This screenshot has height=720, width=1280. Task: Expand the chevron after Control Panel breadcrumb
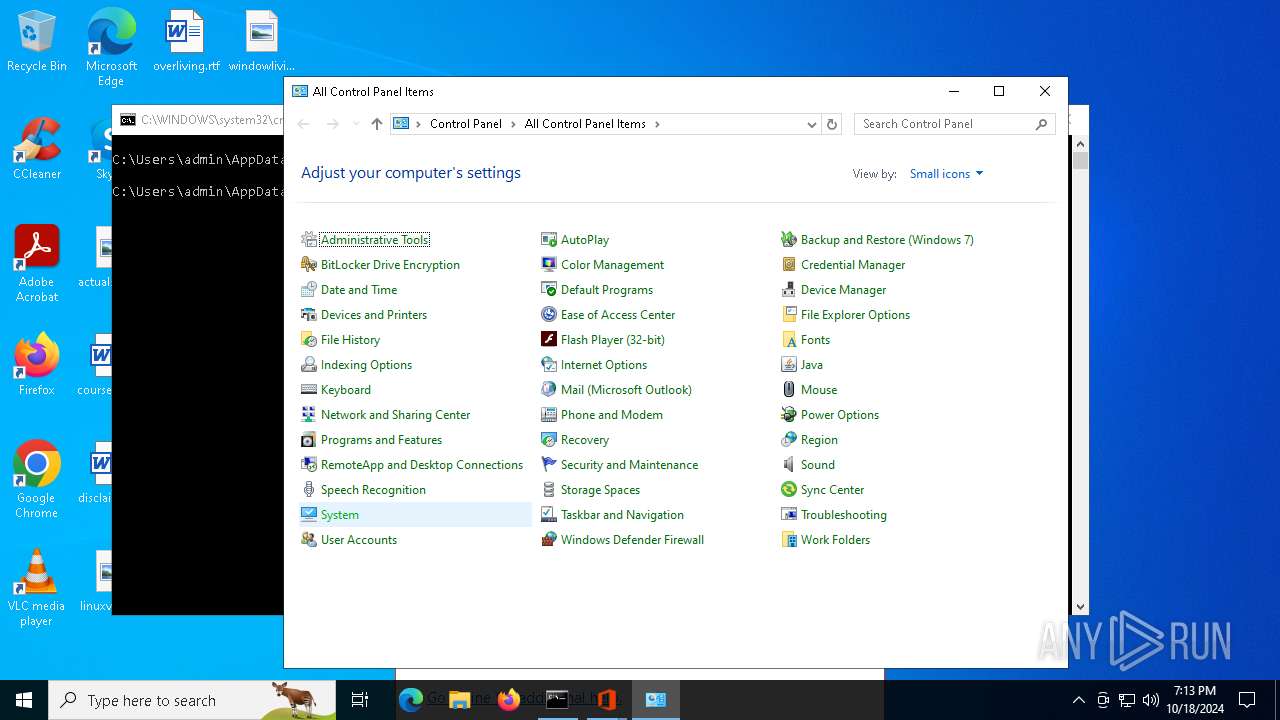(x=513, y=124)
